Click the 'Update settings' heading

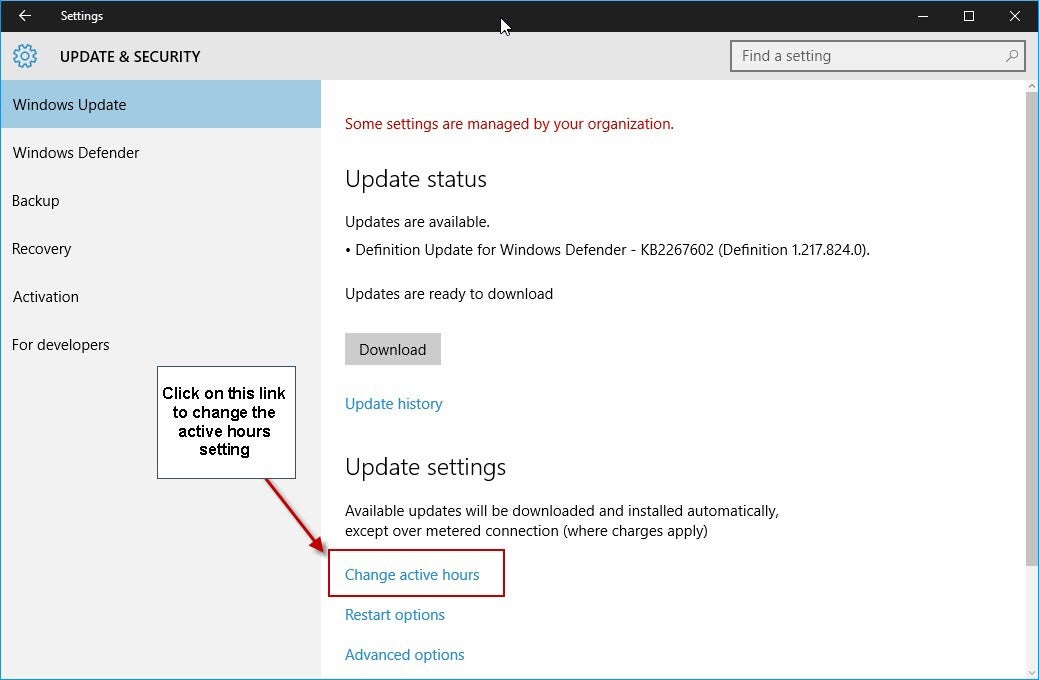point(425,467)
